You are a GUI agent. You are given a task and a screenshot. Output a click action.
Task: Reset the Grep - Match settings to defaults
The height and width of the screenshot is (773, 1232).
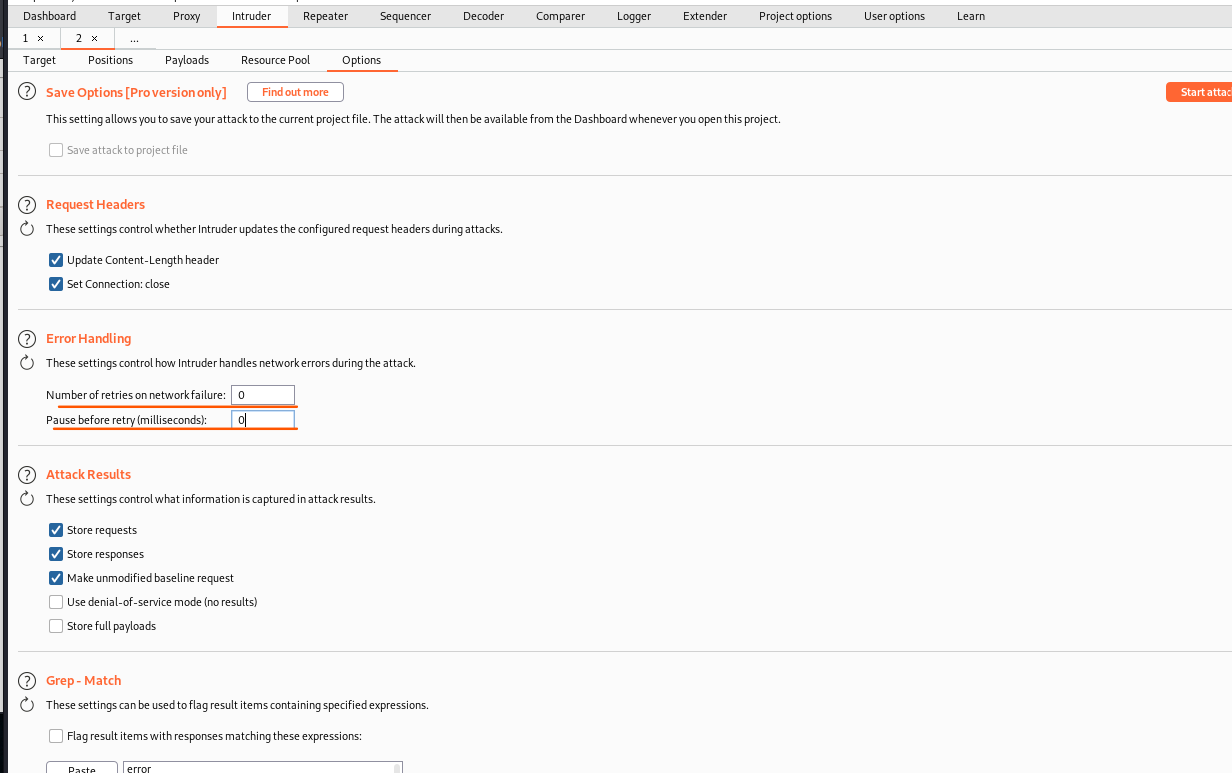[x=27, y=705]
